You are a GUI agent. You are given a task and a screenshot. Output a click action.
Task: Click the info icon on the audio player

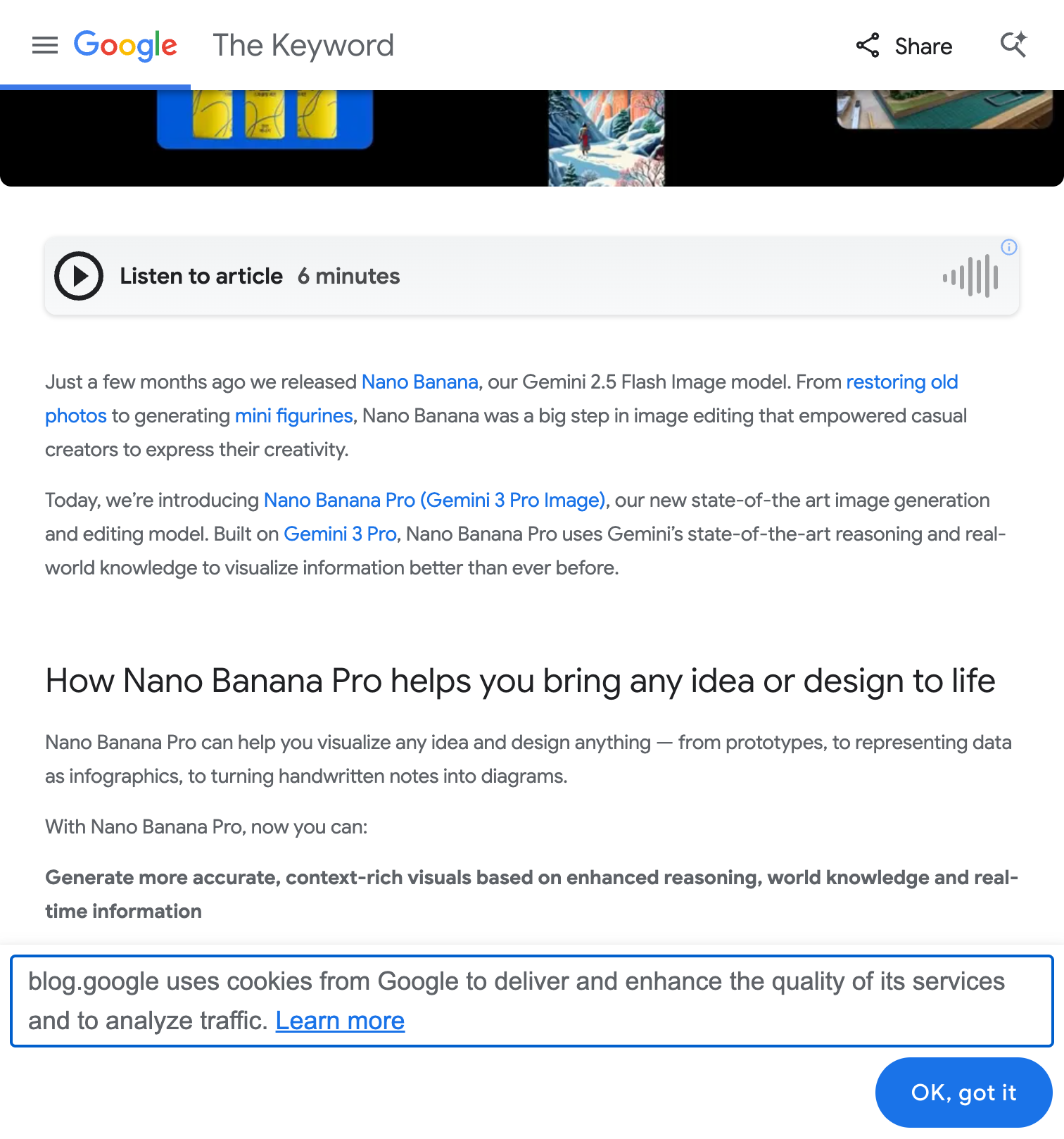point(1009,247)
